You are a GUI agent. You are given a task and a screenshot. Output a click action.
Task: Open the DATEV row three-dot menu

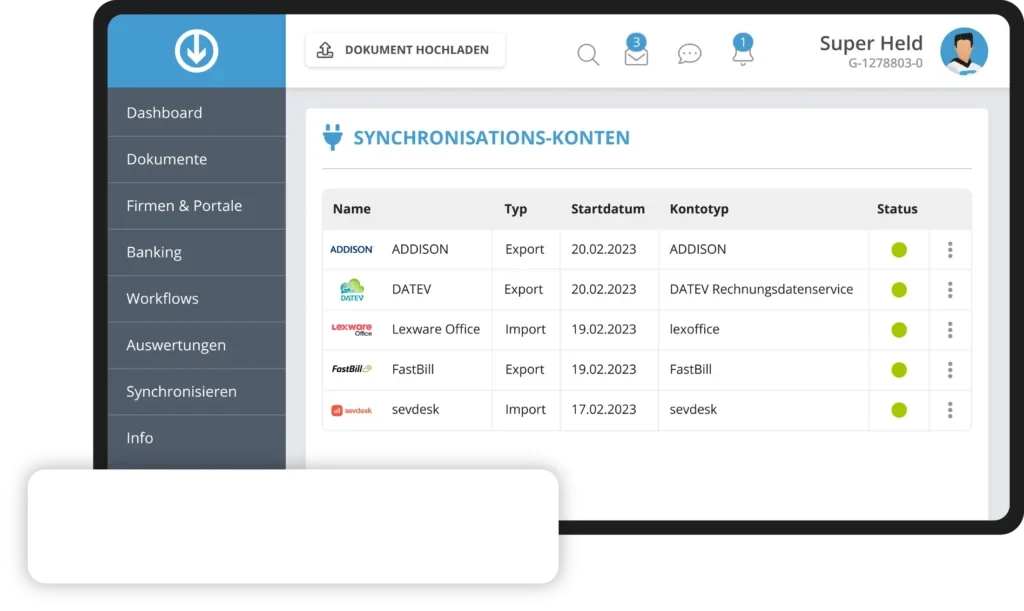[x=950, y=290]
